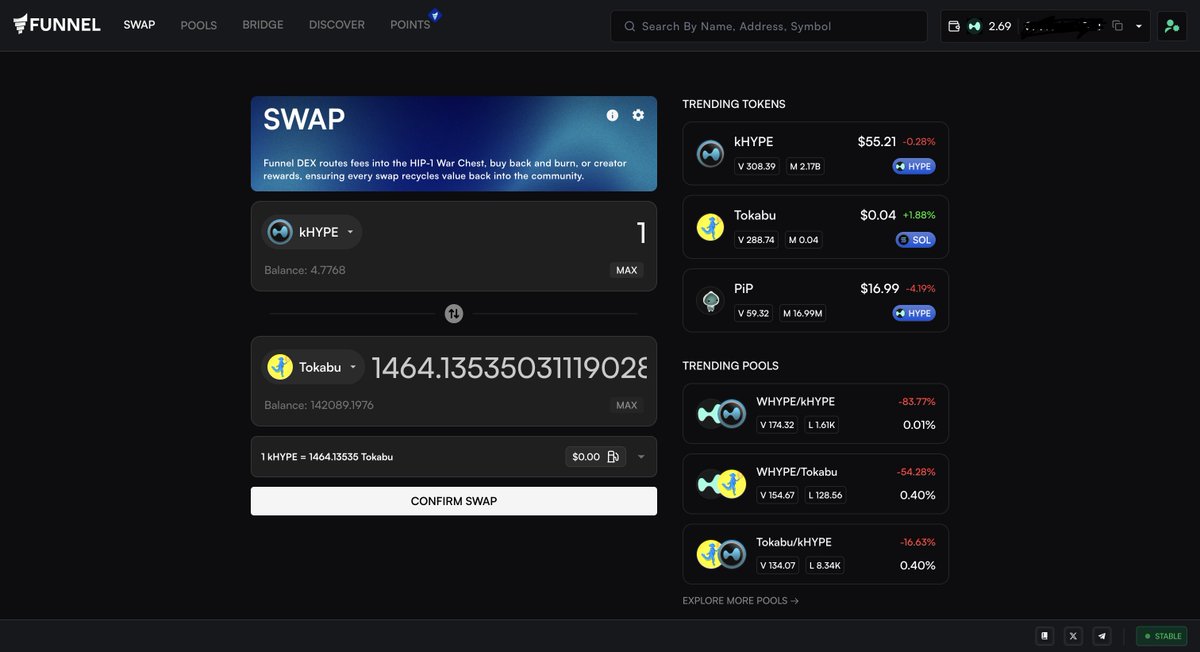Open swap settings gear
The height and width of the screenshot is (652, 1200).
[638, 115]
